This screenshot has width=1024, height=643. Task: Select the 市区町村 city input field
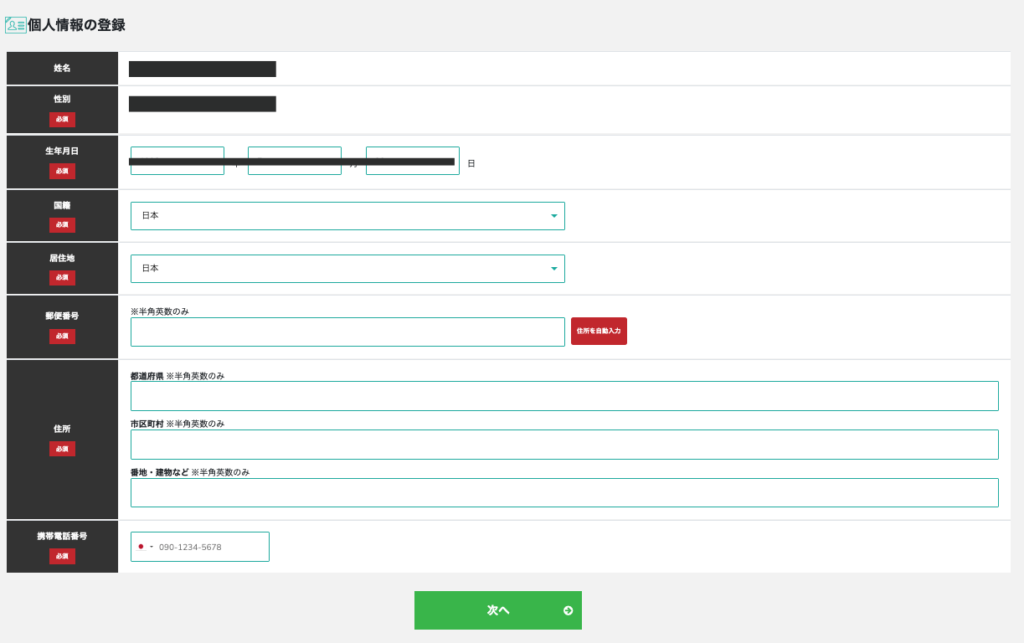(564, 445)
